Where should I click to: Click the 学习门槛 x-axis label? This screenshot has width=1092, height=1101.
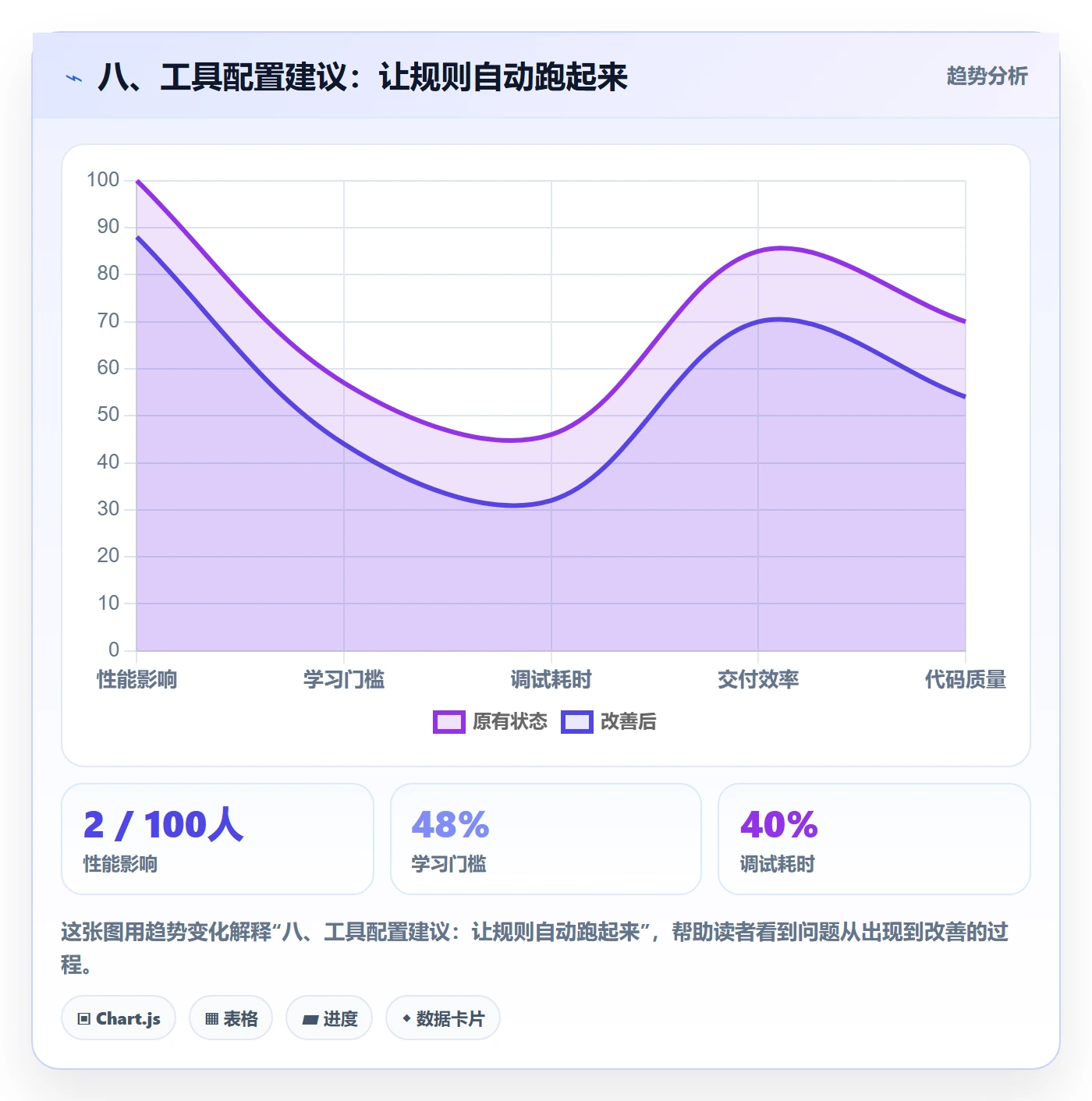(344, 679)
